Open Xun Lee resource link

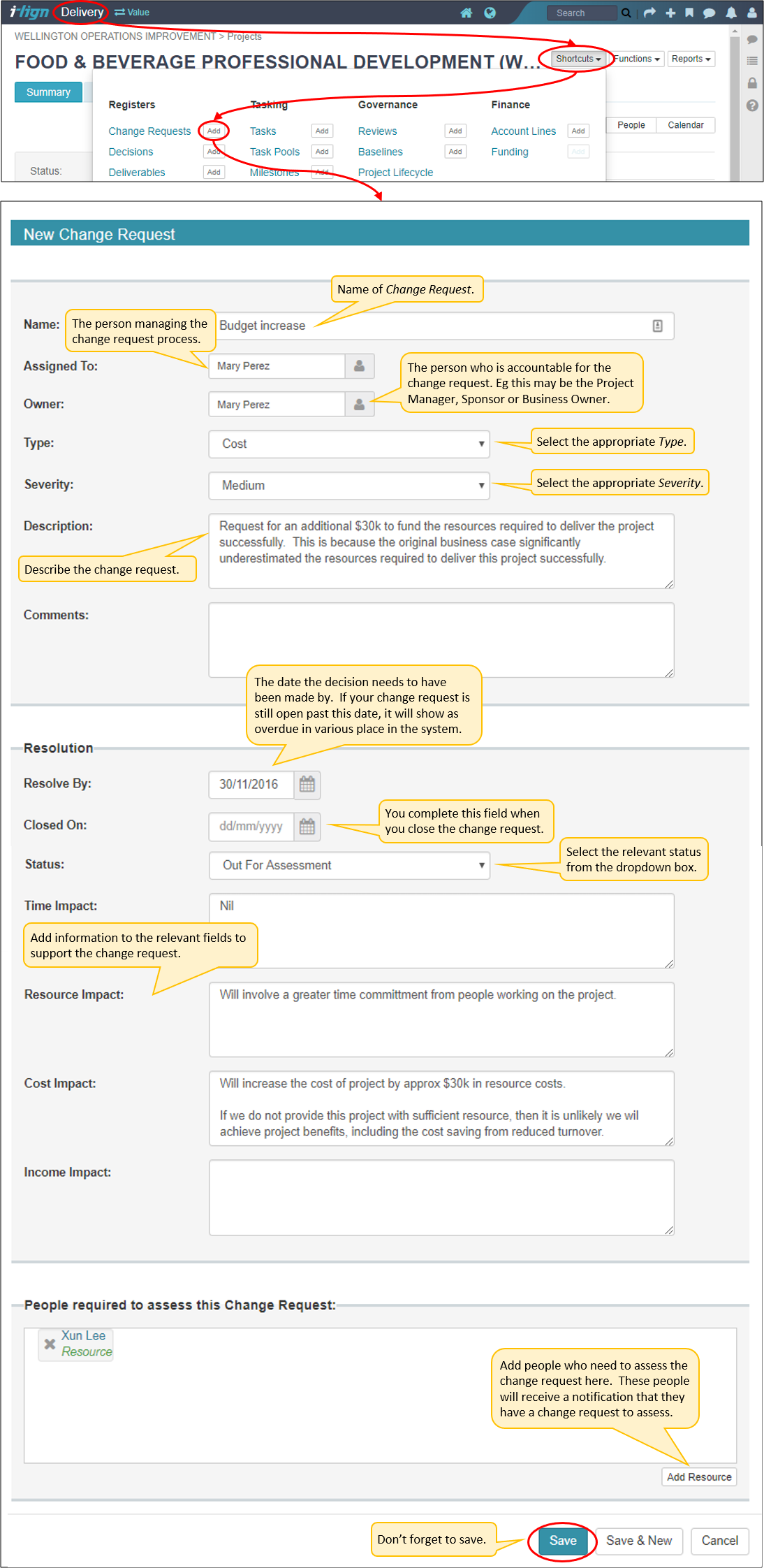click(x=83, y=1336)
